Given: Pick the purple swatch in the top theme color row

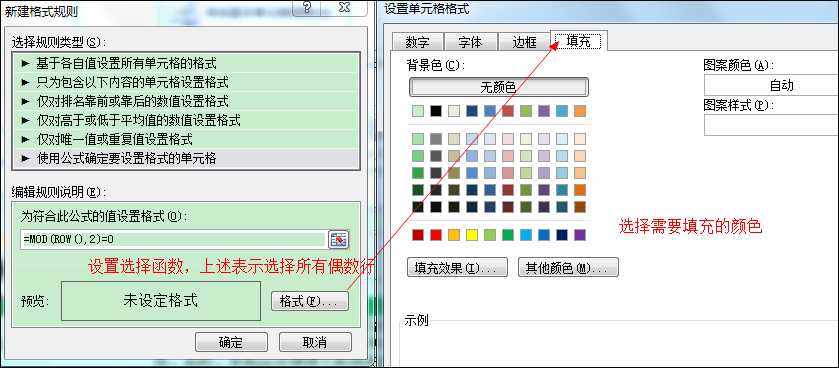Looking at the screenshot, I should [544, 111].
